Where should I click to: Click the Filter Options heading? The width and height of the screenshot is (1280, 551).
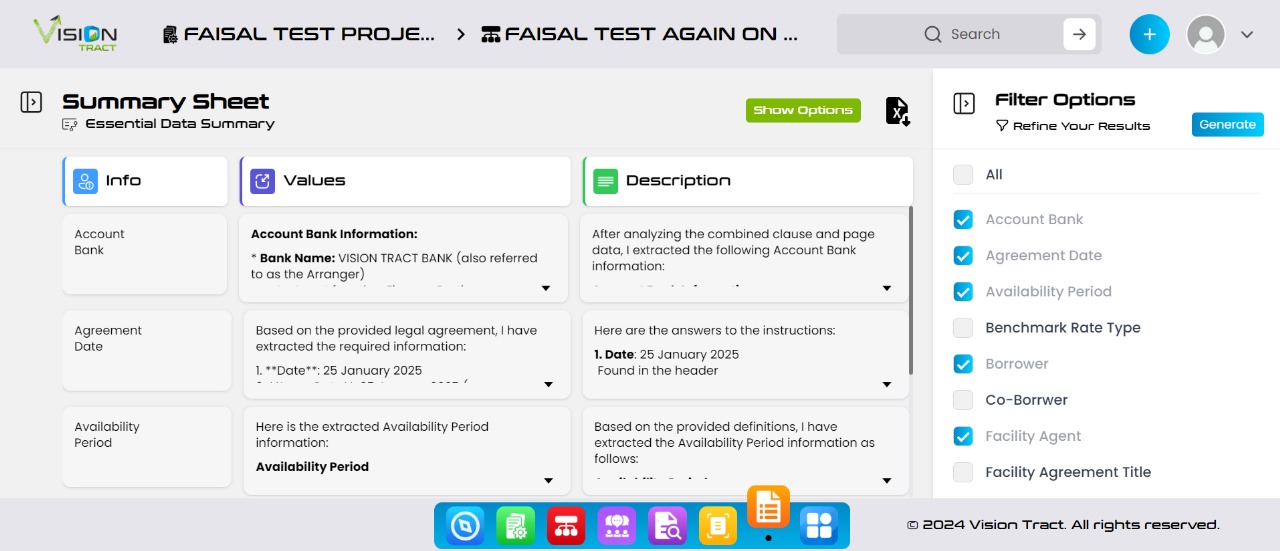point(1065,100)
